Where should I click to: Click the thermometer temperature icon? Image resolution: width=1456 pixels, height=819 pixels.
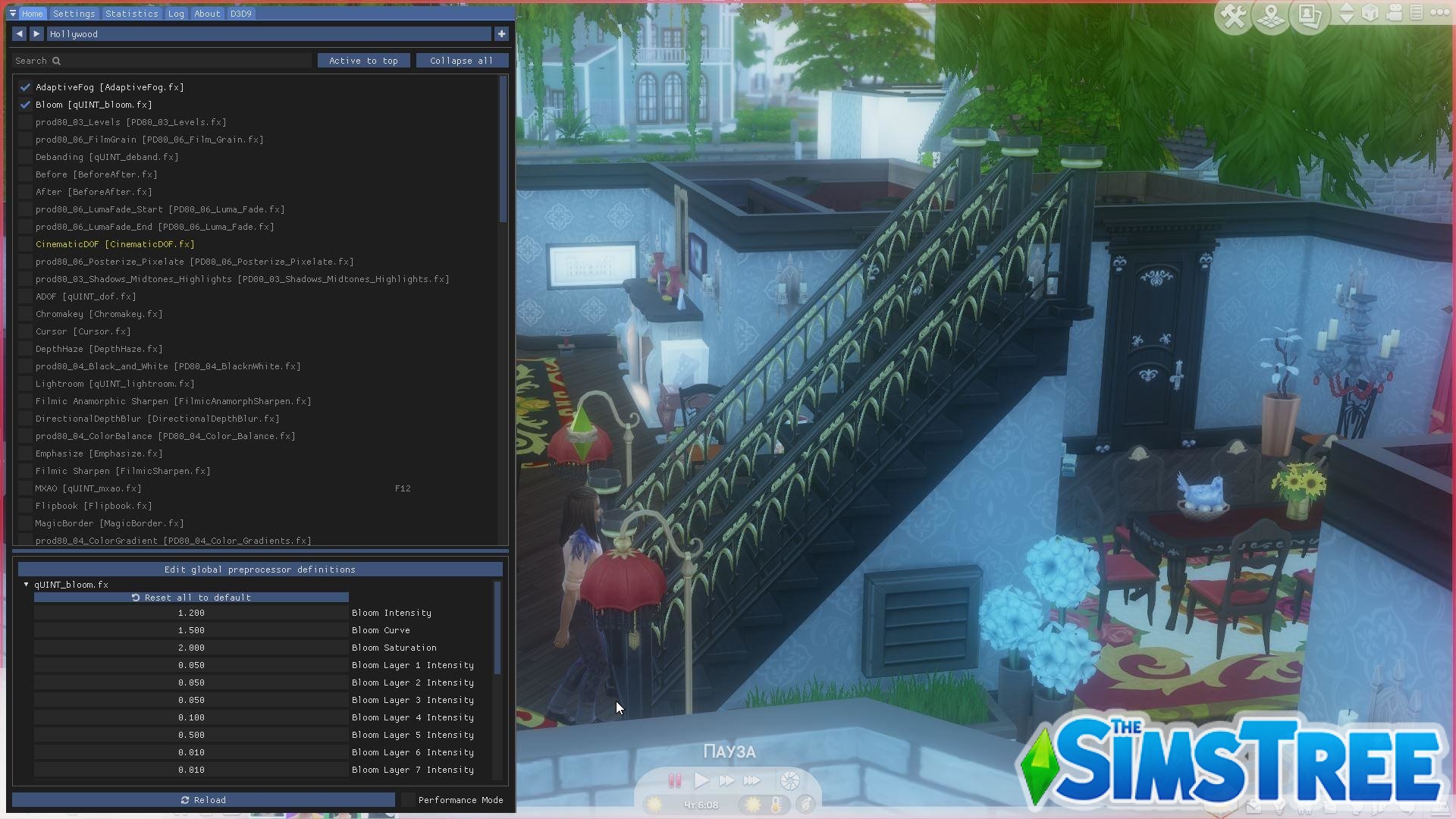tap(777, 805)
